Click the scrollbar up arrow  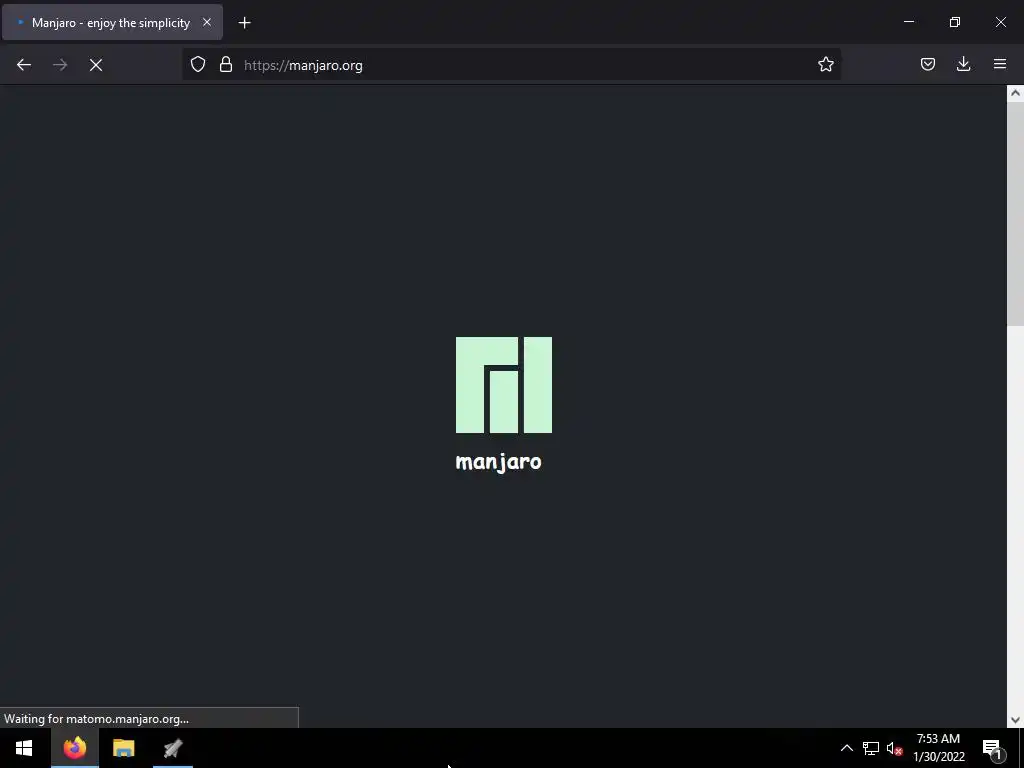coord(1015,93)
